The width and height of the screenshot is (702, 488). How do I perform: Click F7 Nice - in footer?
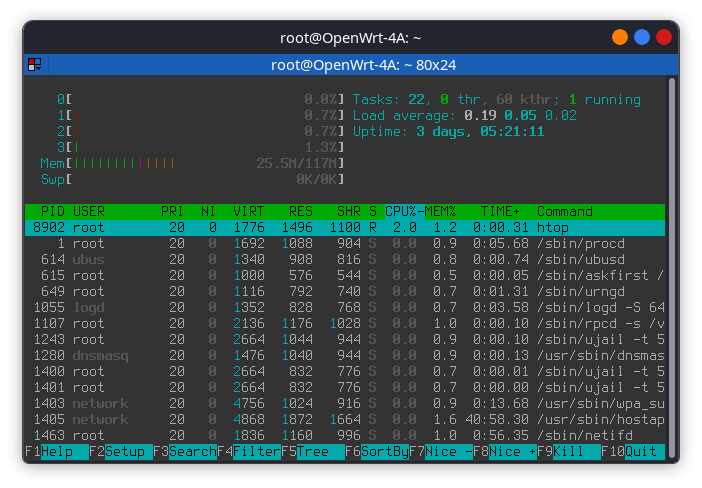[x=441, y=451]
